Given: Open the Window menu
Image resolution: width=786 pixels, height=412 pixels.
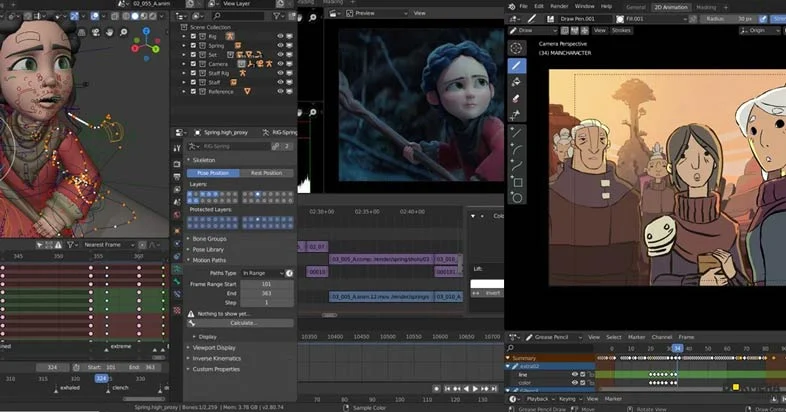Looking at the screenshot, I should point(584,7).
